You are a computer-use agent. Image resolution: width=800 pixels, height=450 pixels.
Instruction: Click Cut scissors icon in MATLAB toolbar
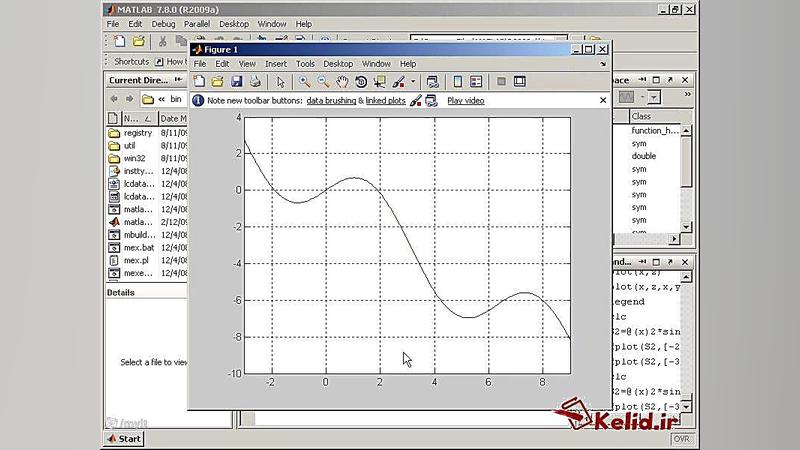(x=162, y=41)
